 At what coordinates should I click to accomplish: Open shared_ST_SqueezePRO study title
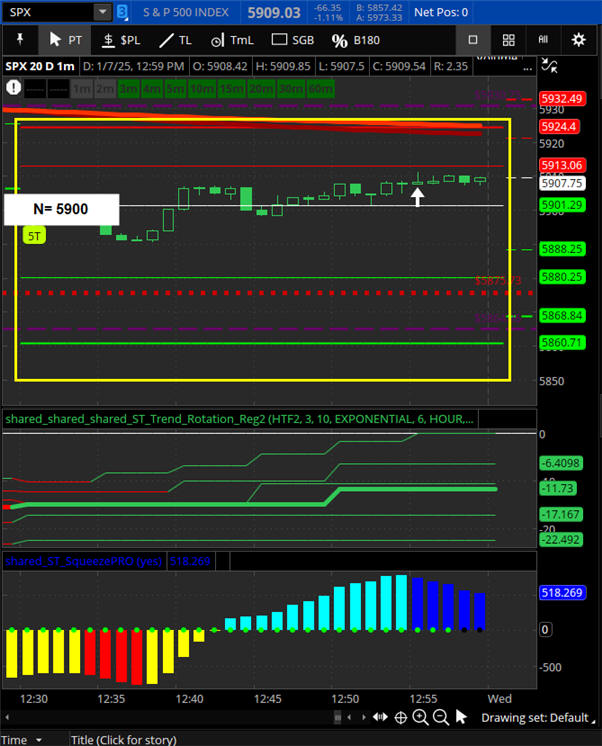(x=84, y=561)
